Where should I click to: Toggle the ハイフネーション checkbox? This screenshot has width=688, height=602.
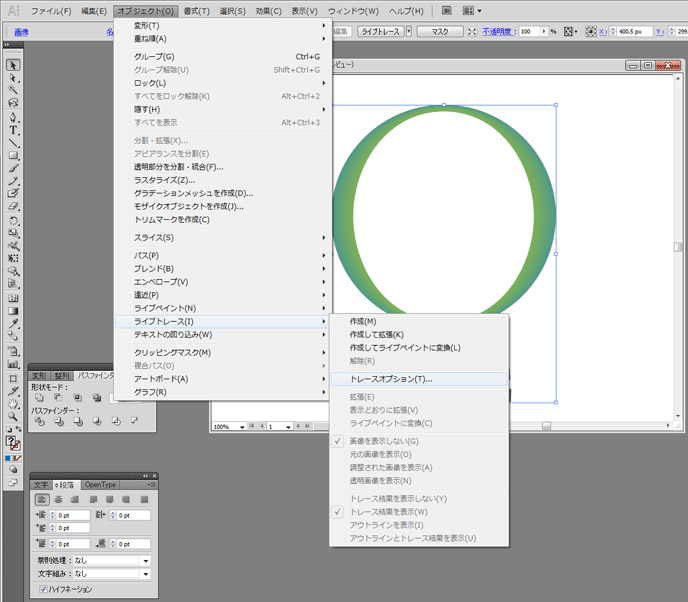click(x=42, y=589)
